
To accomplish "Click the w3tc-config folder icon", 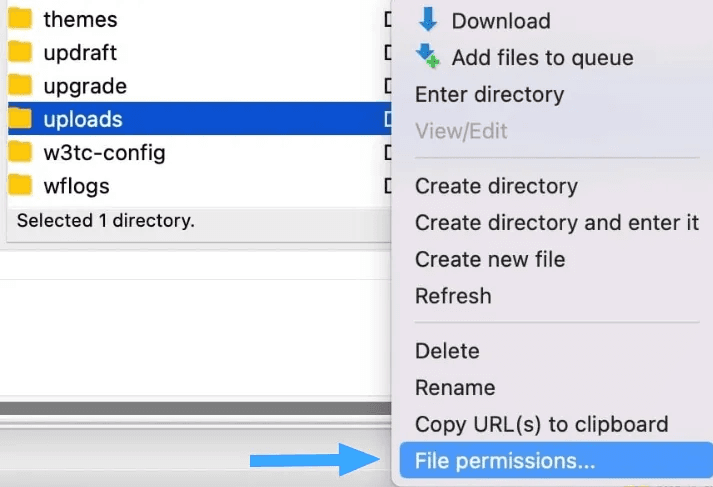I will coord(20,153).
